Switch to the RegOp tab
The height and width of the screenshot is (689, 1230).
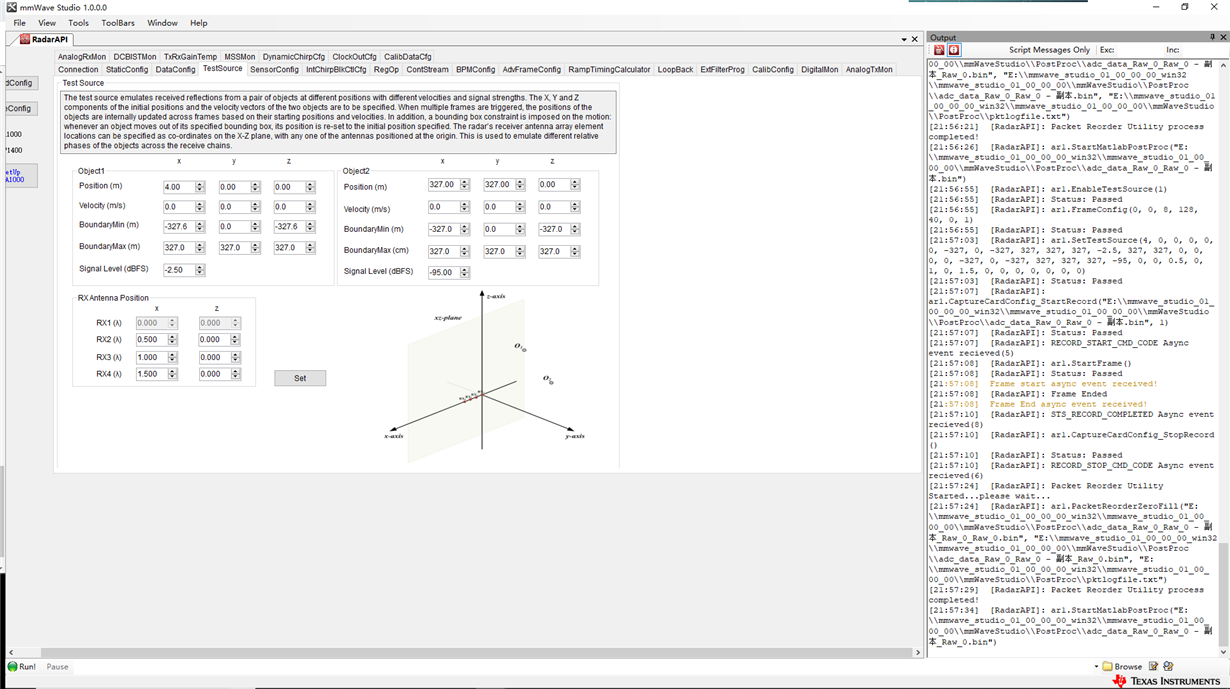(386, 69)
